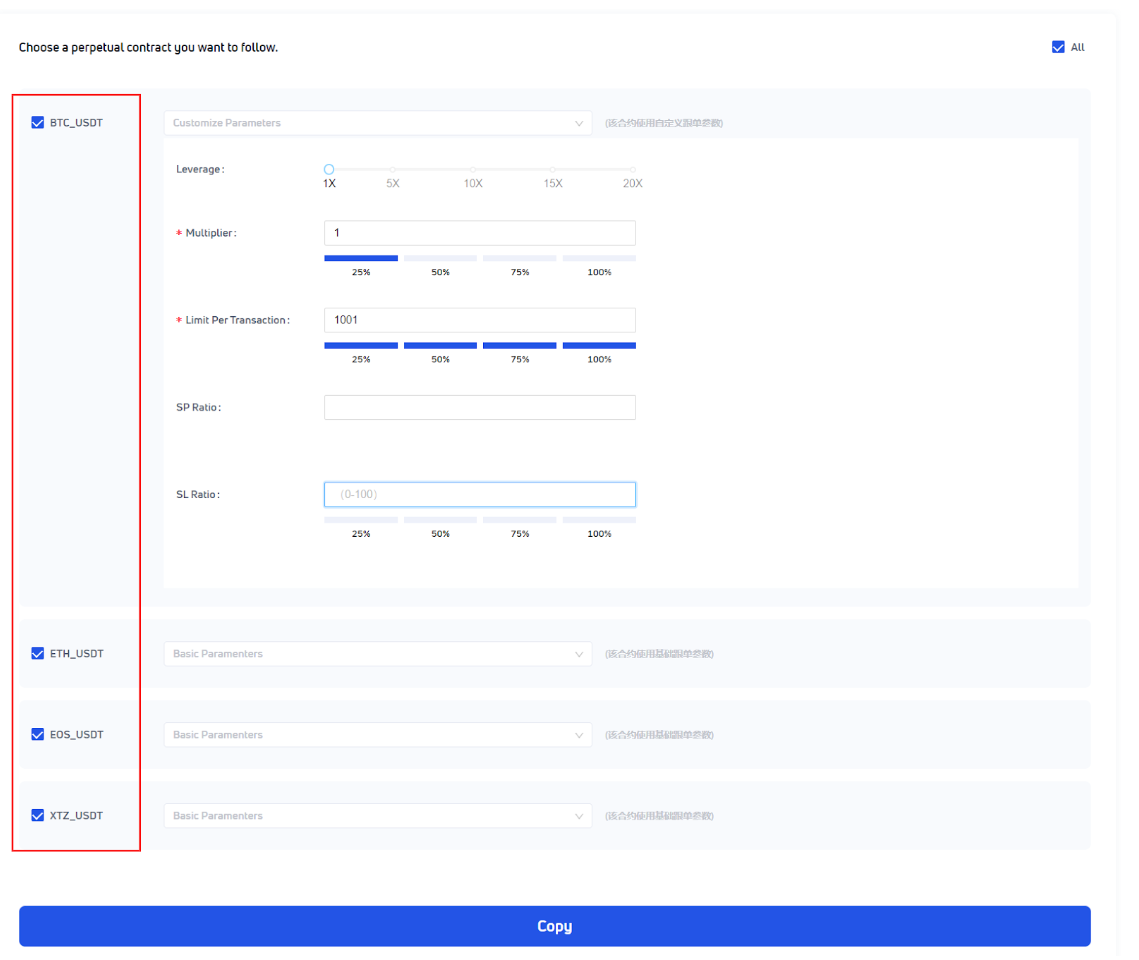This screenshot has width=1139, height=960.
Task: Uncheck the BTC_USDT contract checkbox
Action: coord(38,123)
